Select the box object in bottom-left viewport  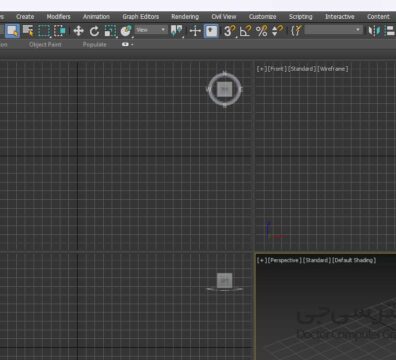(x=224, y=281)
